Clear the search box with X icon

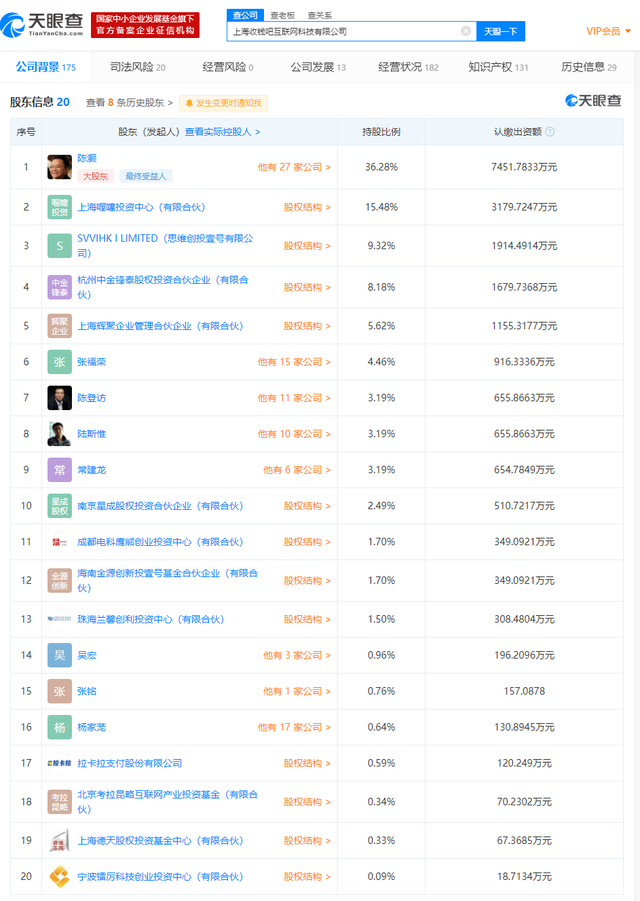(x=466, y=31)
